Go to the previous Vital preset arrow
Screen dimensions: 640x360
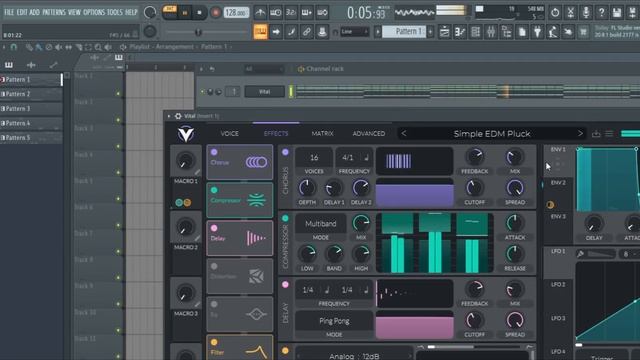pyautogui.click(x=404, y=133)
